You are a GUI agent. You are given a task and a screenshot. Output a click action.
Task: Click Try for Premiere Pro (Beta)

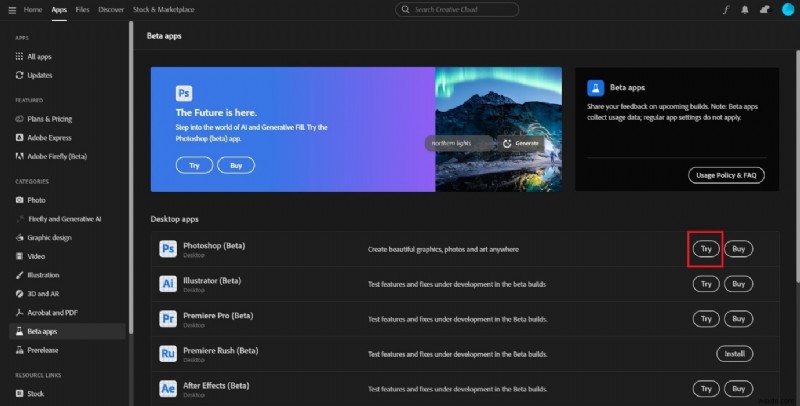click(706, 319)
